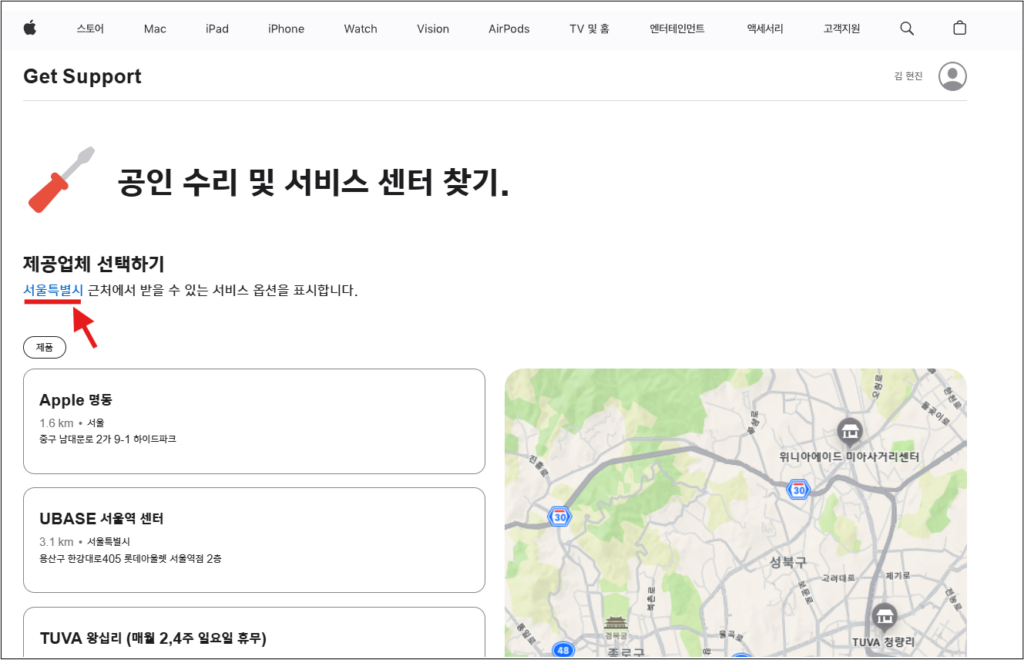Click the 김 현진 account name text
1024x660 pixels.
click(x=908, y=76)
